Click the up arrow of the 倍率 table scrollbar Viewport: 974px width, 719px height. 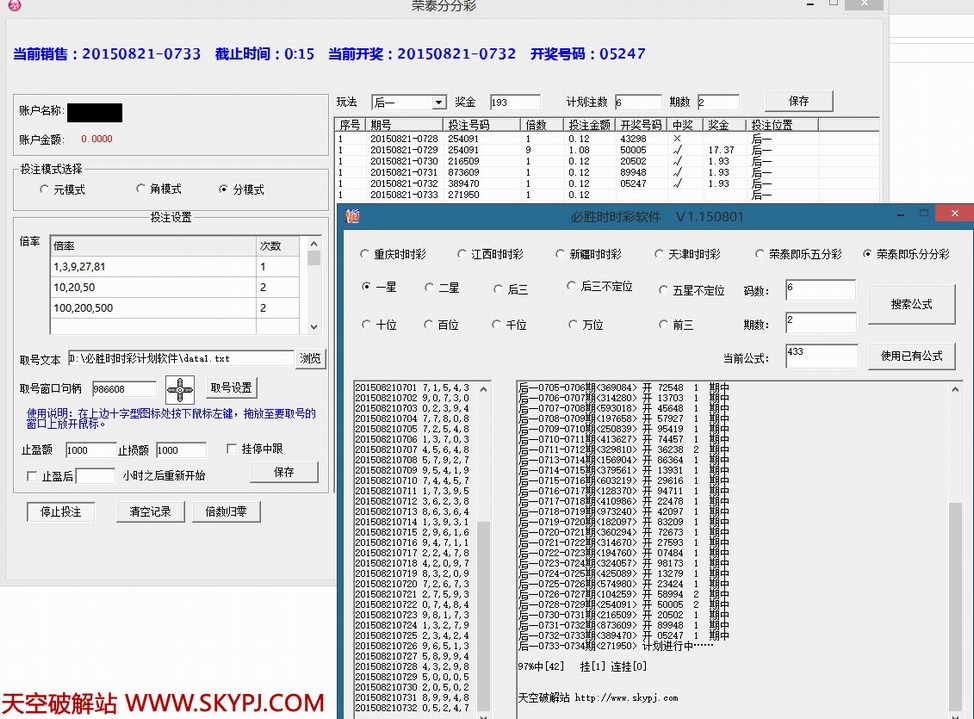click(314, 243)
